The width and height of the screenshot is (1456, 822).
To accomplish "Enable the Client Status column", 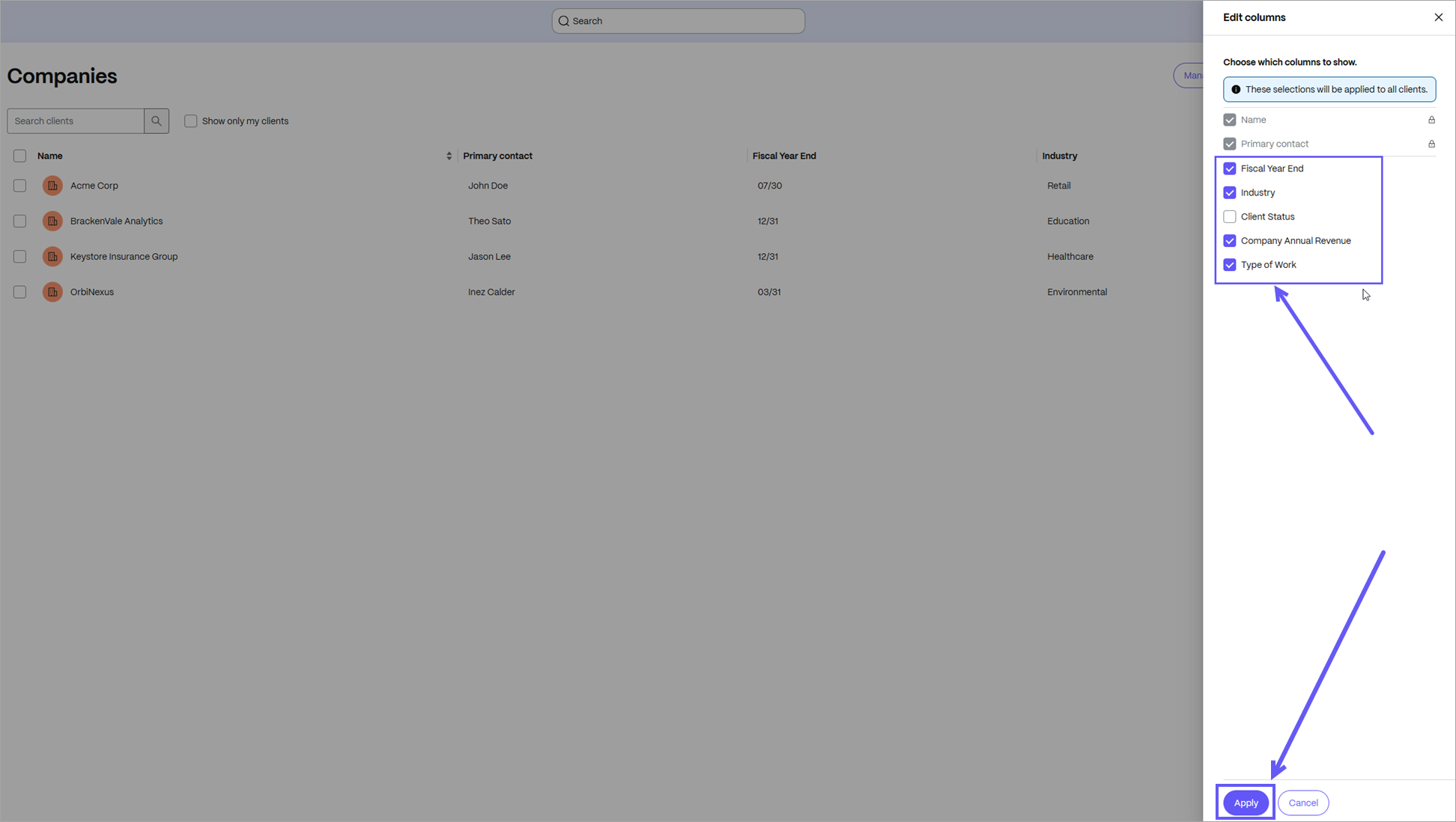I will (x=1230, y=216).
